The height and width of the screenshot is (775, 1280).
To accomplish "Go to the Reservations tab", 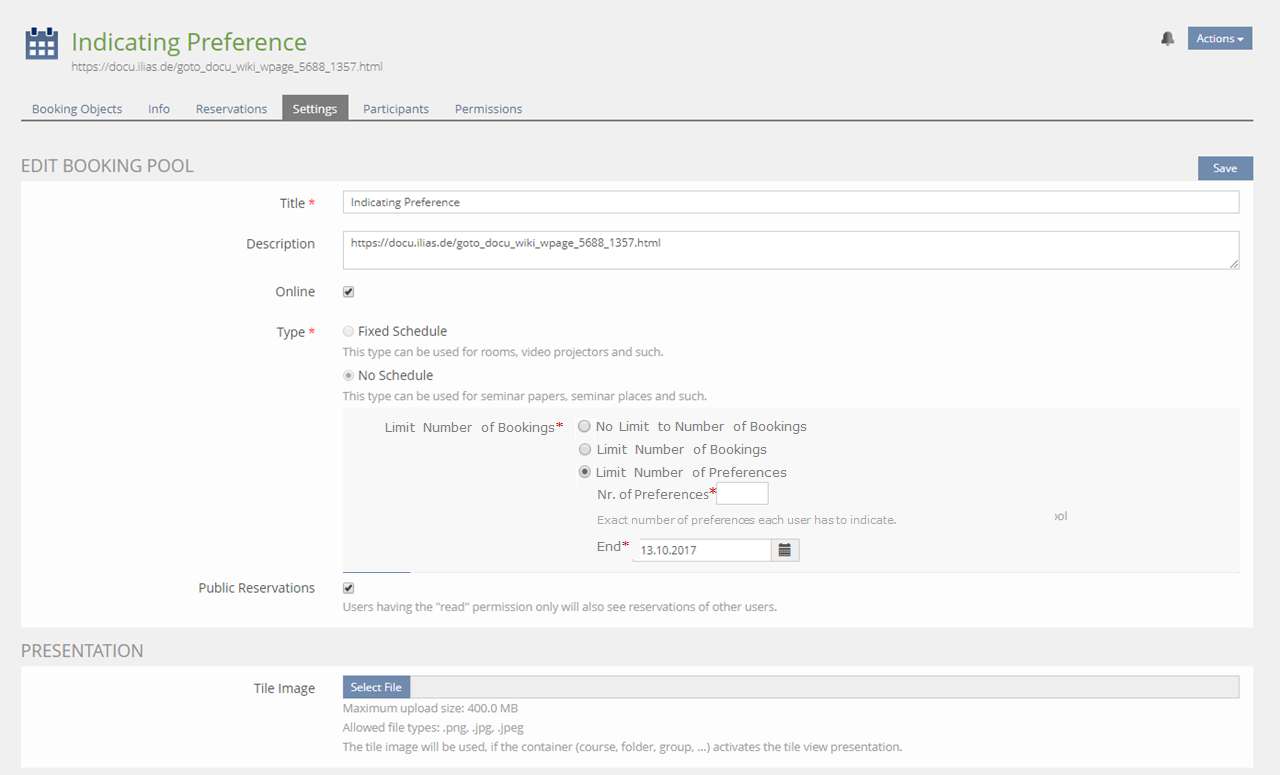I will click(x=231, y=109).
